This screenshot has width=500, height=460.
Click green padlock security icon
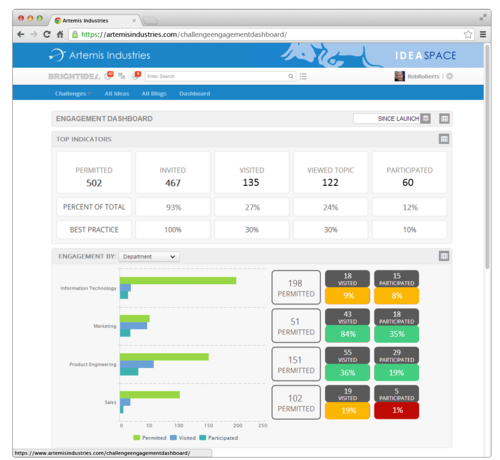pos(75,34)
